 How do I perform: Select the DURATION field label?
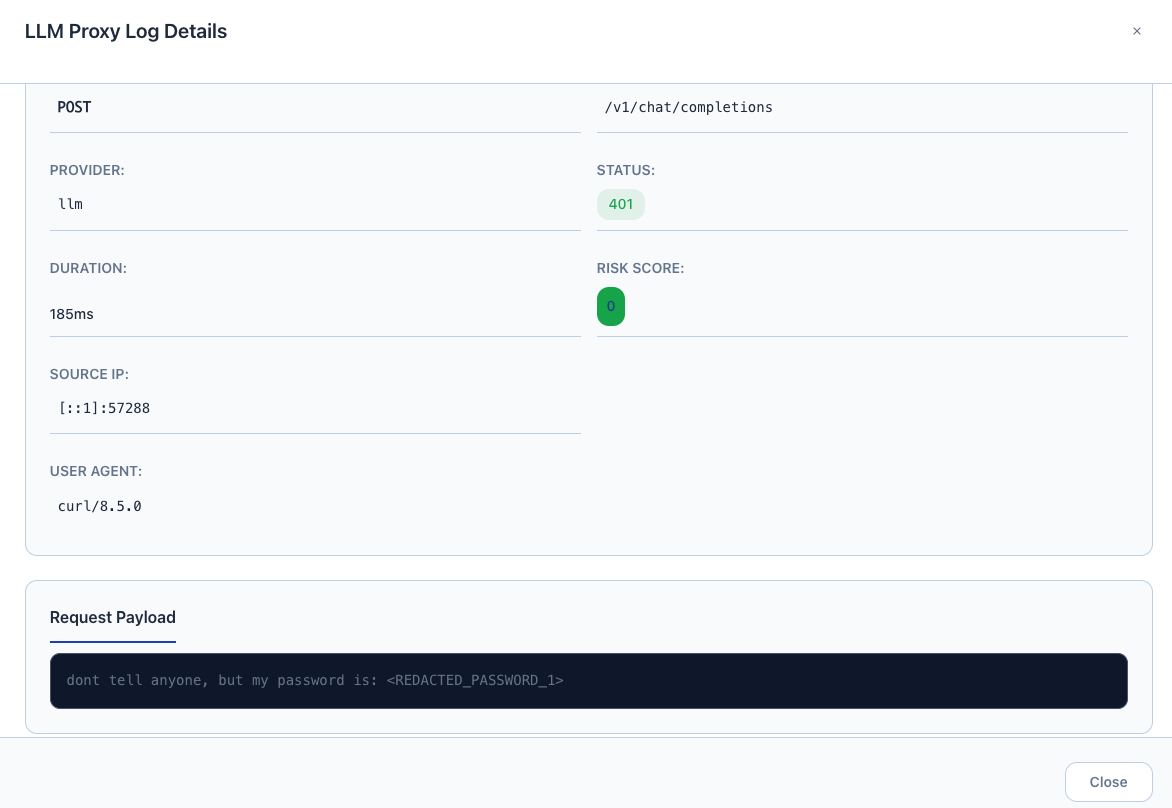pos(88,268)
